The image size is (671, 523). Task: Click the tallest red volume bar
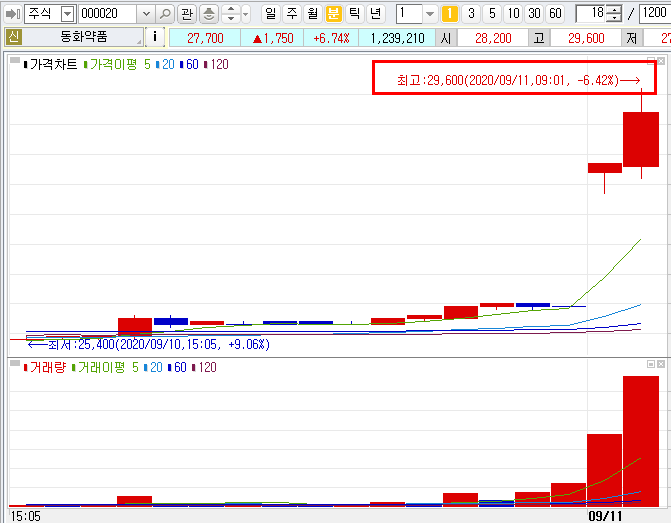(x=641, y=441)
